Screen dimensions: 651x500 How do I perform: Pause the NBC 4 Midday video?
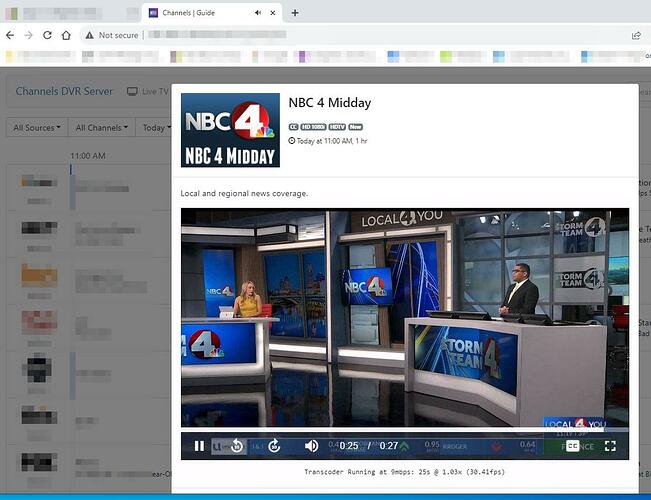click(199, 446)
